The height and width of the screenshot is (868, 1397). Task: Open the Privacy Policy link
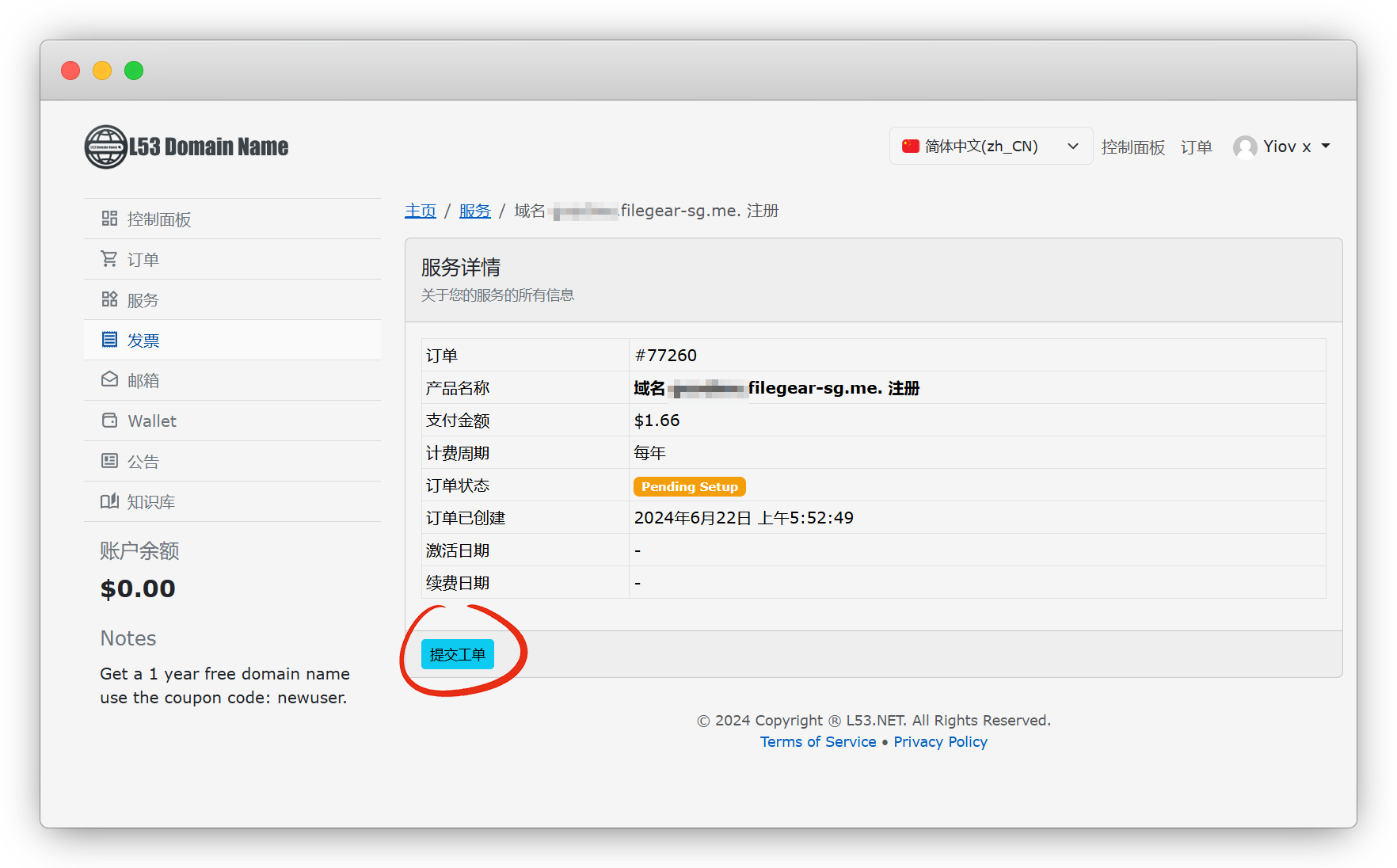pos(940,742)
